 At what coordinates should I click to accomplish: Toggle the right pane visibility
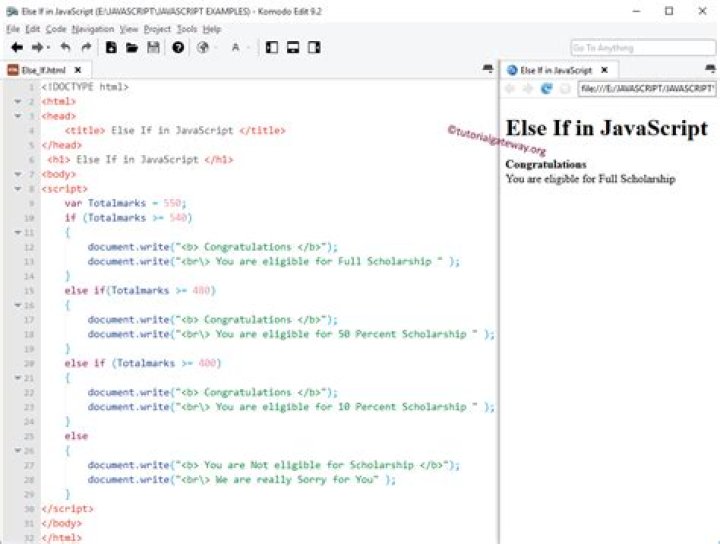[314, 47]
